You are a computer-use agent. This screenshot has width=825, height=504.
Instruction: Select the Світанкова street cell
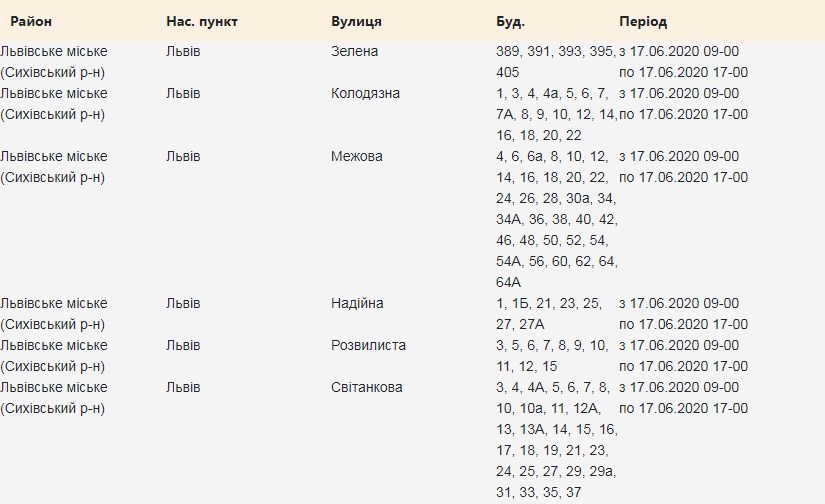tap(367, 387)
